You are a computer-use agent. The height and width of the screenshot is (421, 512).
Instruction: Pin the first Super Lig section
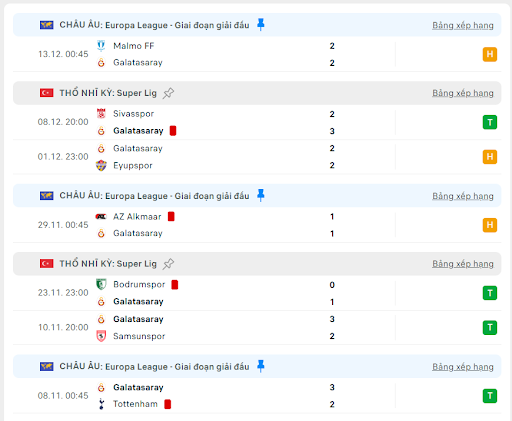click(168, 93)
